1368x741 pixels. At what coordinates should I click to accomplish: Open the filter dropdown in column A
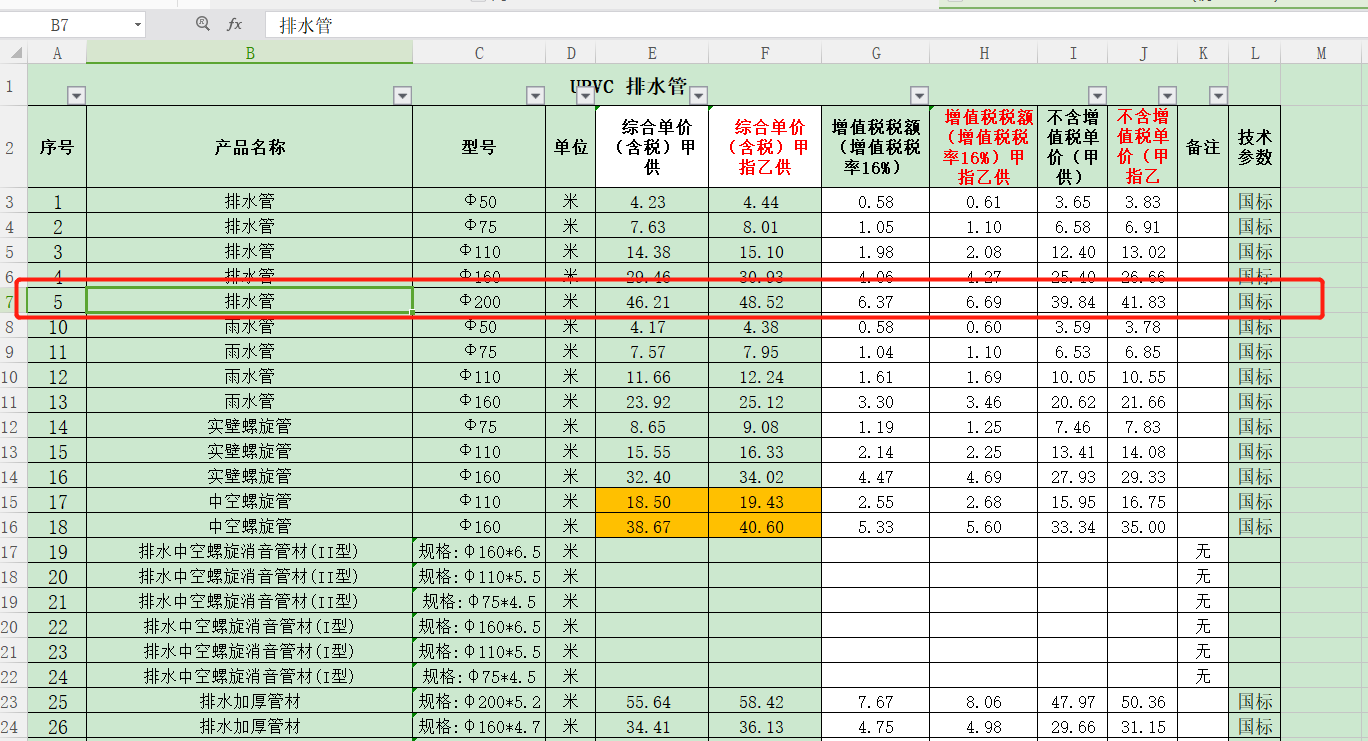click(76, 96)
